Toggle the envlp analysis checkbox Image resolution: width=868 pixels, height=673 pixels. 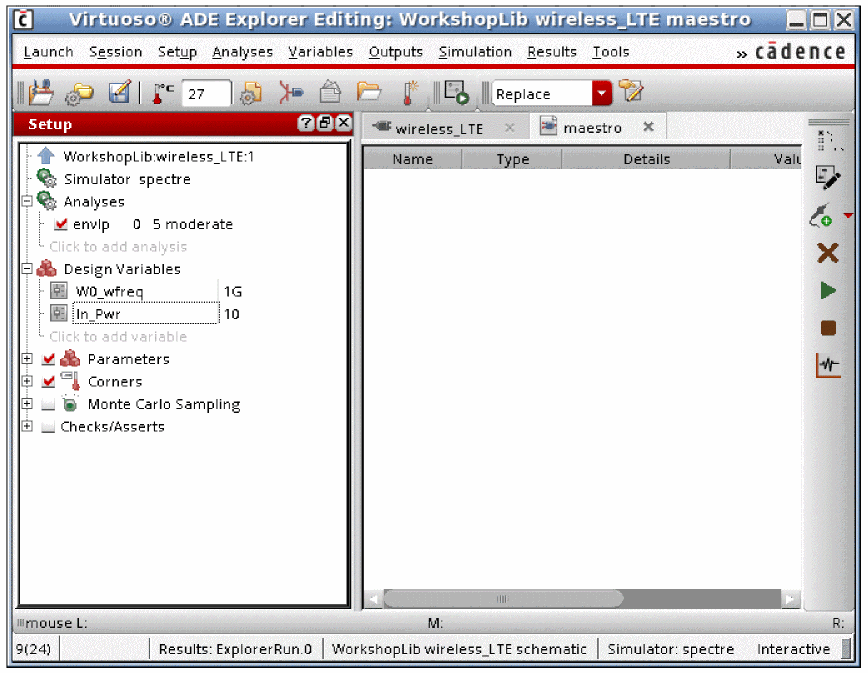(61, 224)
